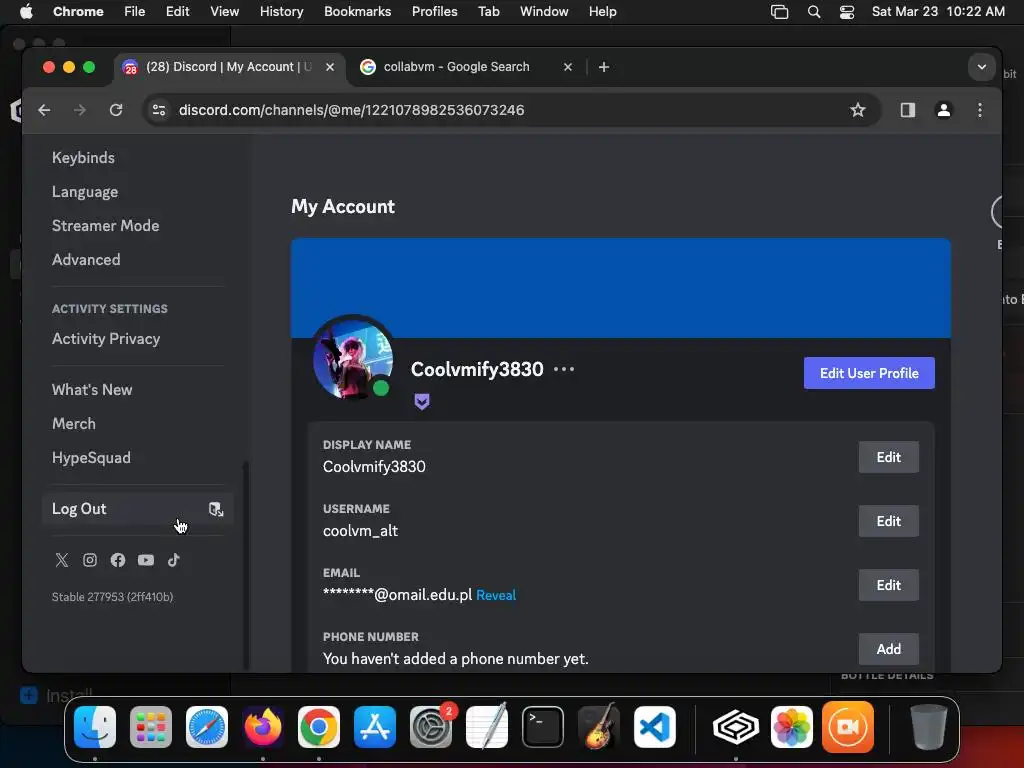Open Firefox from the Dock
This screenshot has height=768, width=1024.
coord(263,727)
